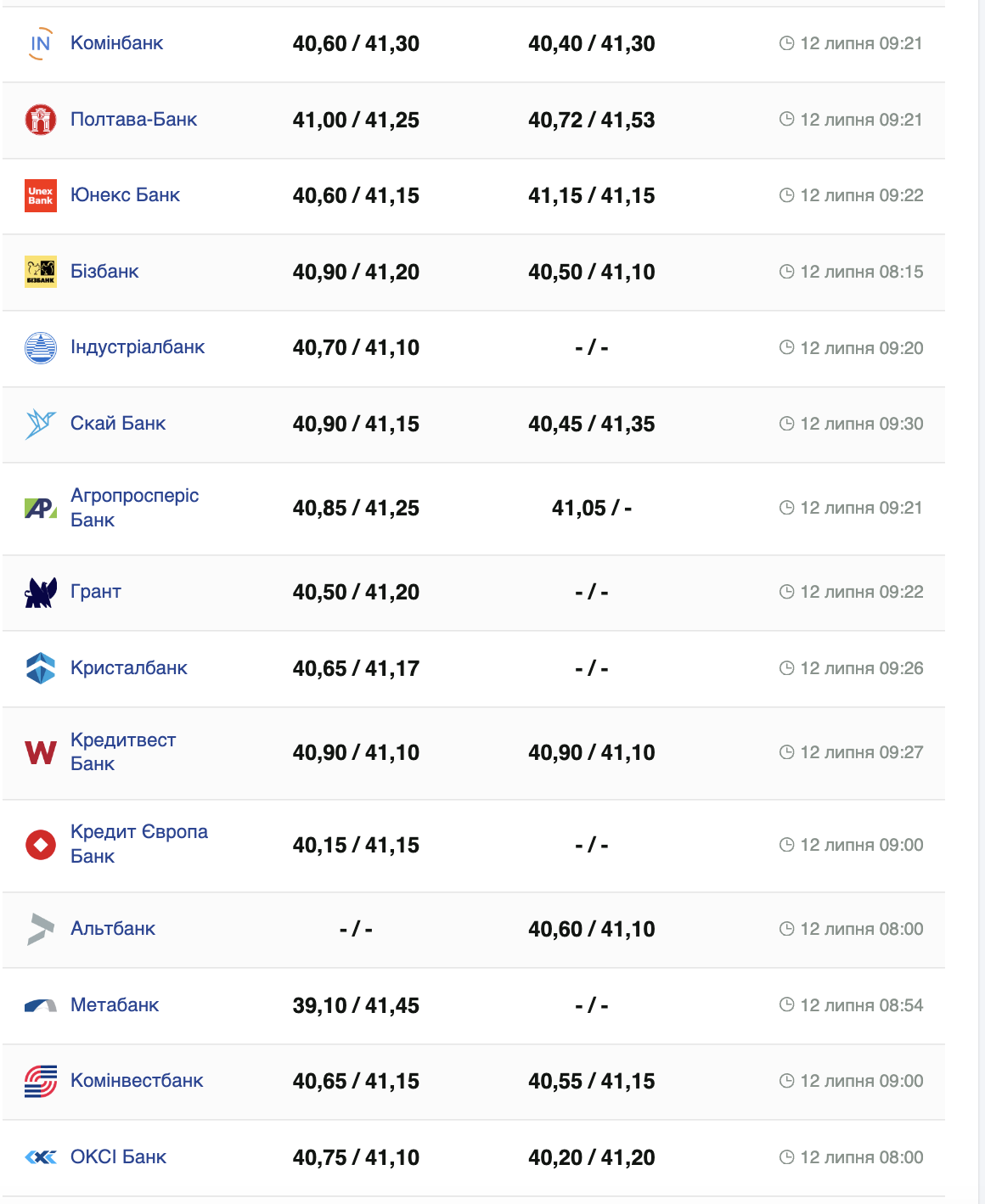Screen dimensions: 985x1204
Task: Click the Скай Банк bird logo
Action: (40, 424)
